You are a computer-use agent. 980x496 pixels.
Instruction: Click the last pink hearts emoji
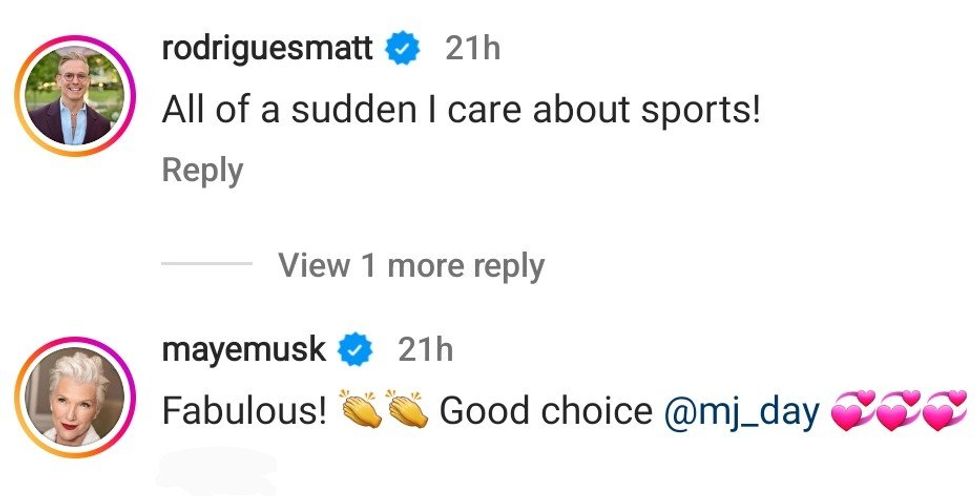[x=945, y=411]
